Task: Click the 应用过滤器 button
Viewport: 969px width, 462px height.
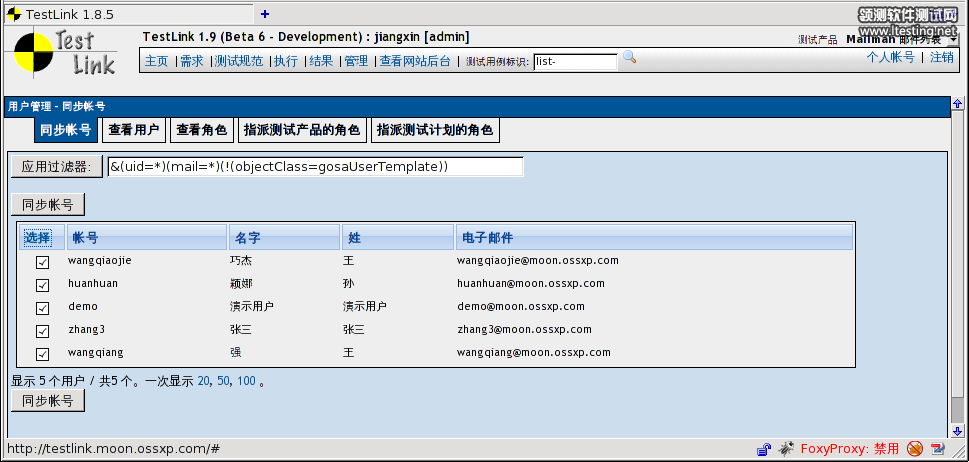Action: [57, 166]
